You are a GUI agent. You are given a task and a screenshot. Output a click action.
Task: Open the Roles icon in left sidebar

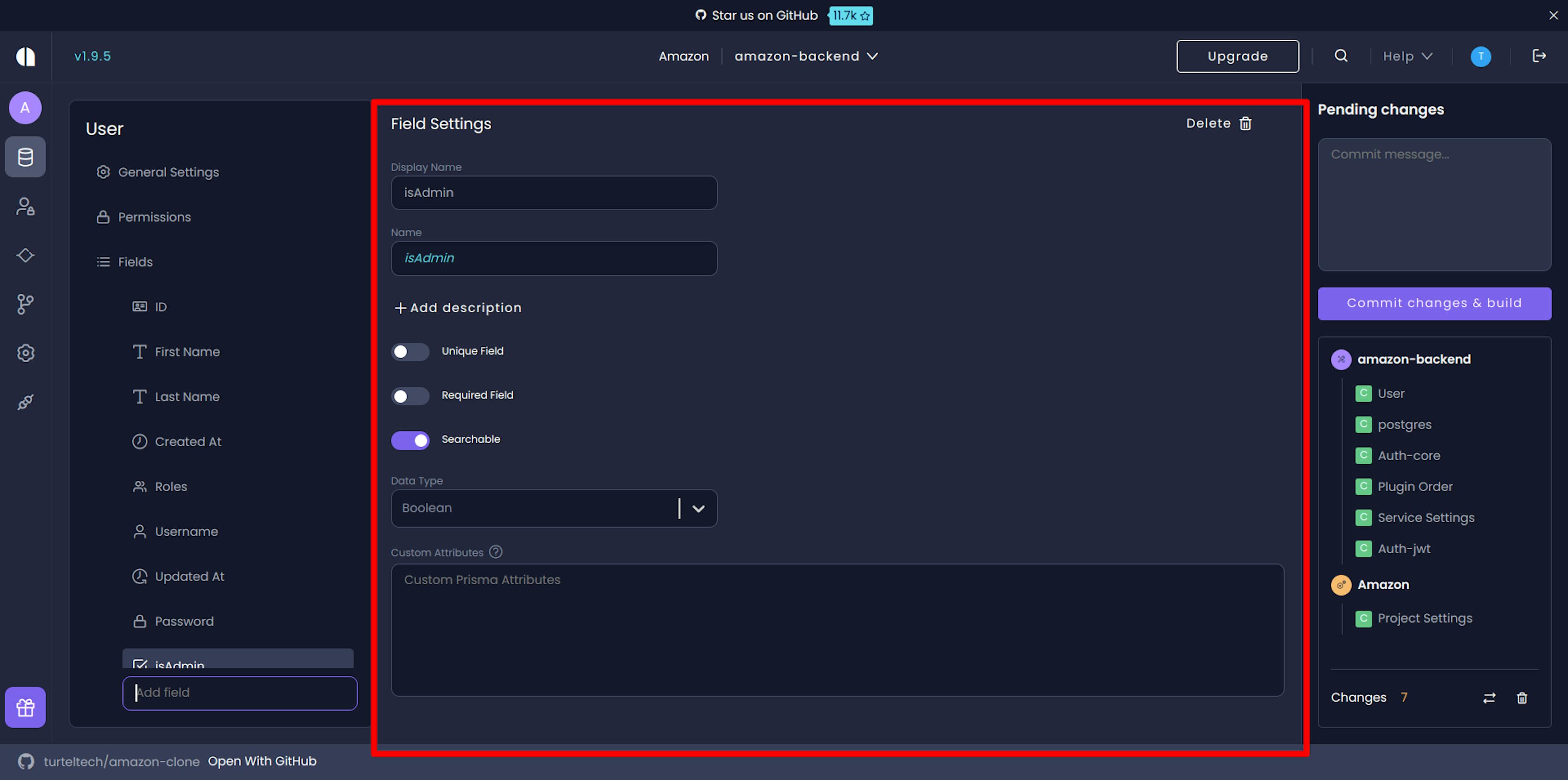click(25, 206)
